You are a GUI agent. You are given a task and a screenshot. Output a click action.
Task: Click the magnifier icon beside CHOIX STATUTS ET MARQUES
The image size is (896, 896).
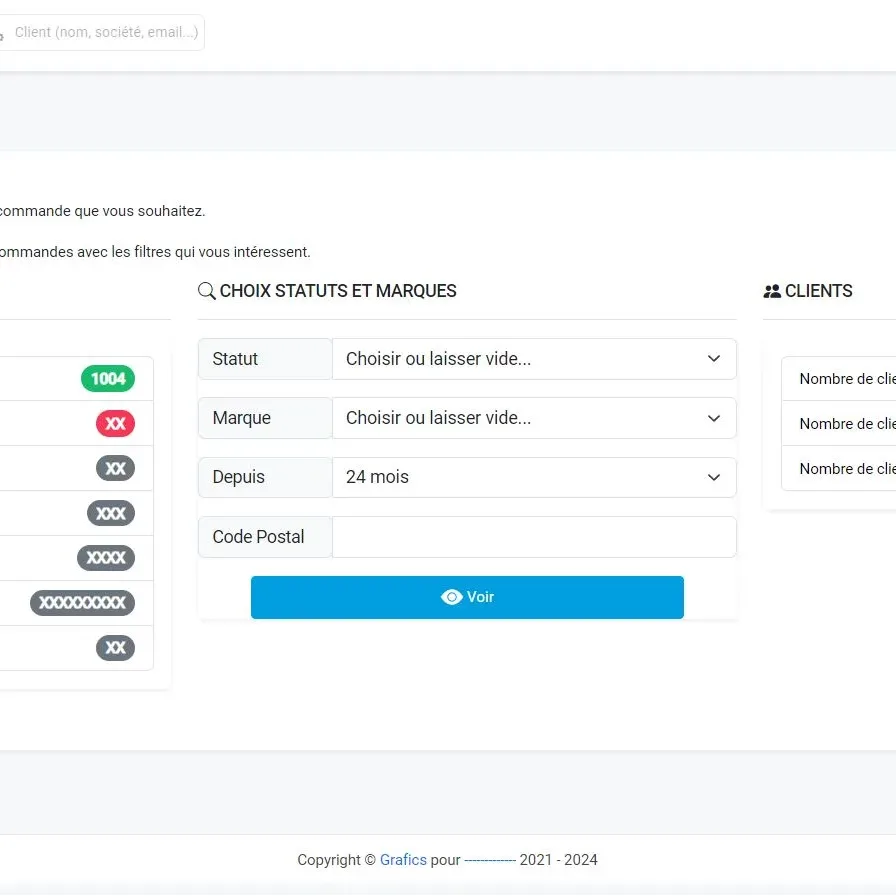click(x=207, y=291)
